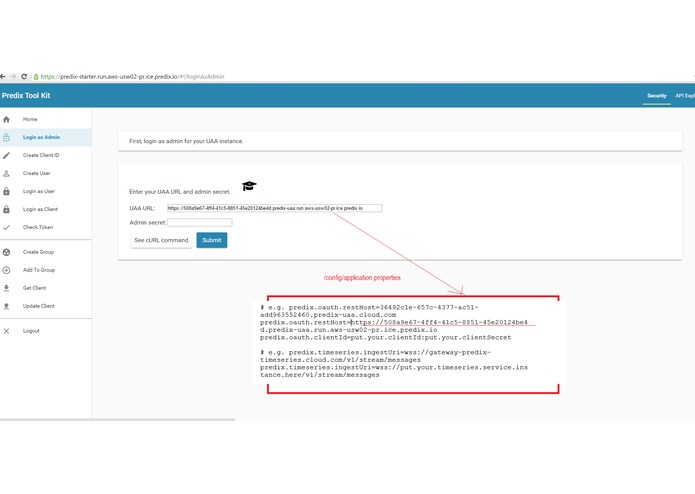Image resolution: width=695 pixels, height=494 pixels.
Task: Go to Create User page
Action: pyautogui.click(x=37, y=173)
